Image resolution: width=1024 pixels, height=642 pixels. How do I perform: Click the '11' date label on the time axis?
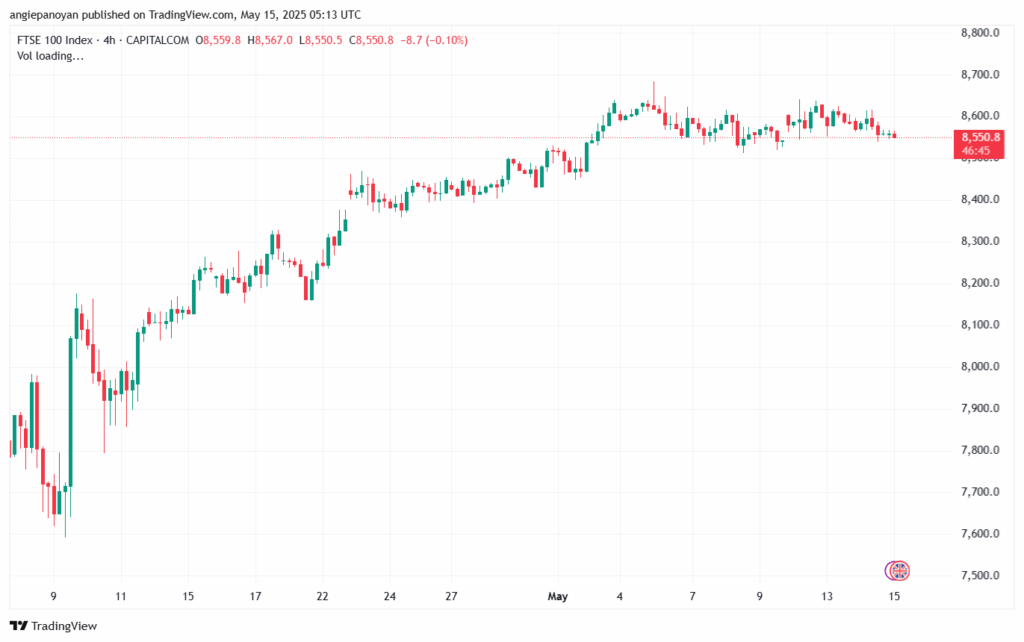click(121, 596)
